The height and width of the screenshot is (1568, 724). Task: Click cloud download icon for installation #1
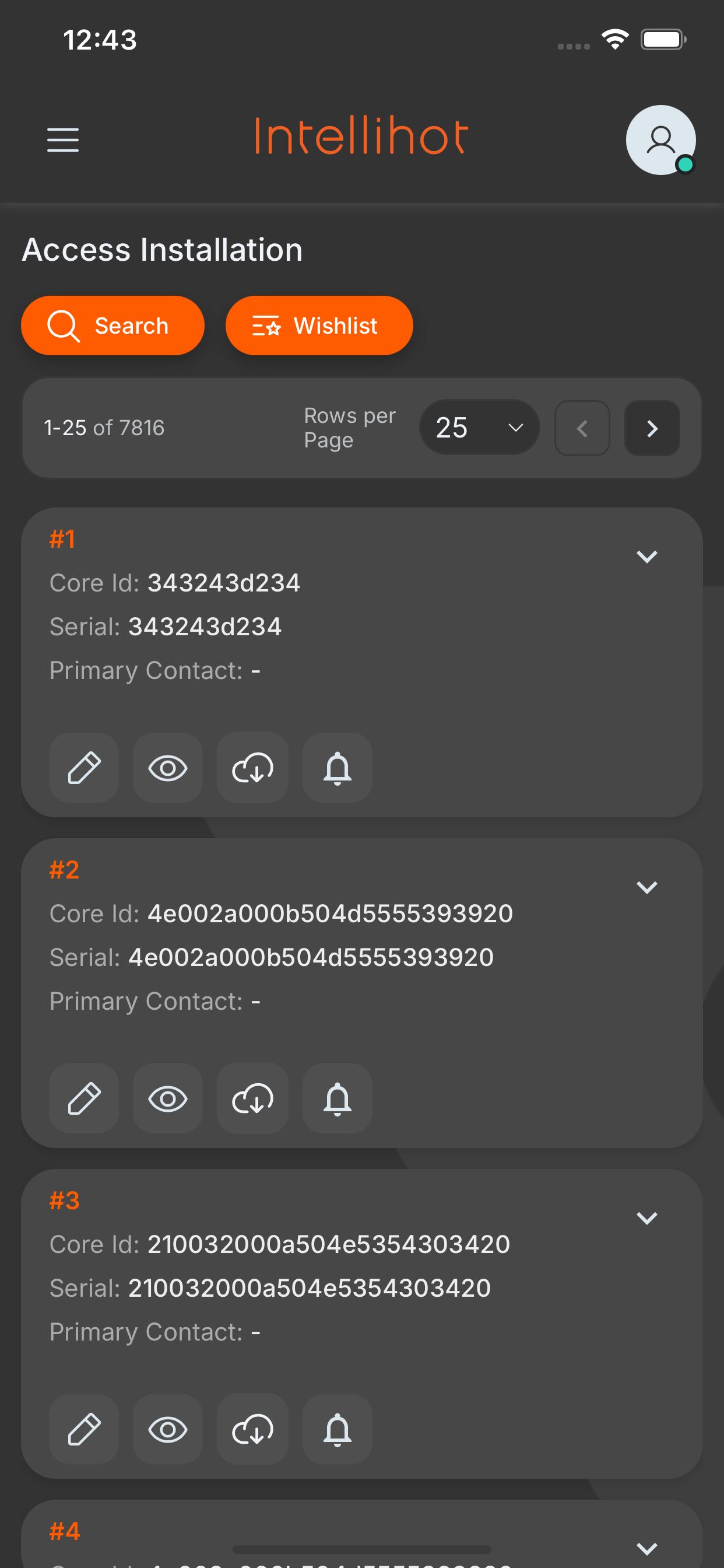pyautogui.click(x=252, y=768)
